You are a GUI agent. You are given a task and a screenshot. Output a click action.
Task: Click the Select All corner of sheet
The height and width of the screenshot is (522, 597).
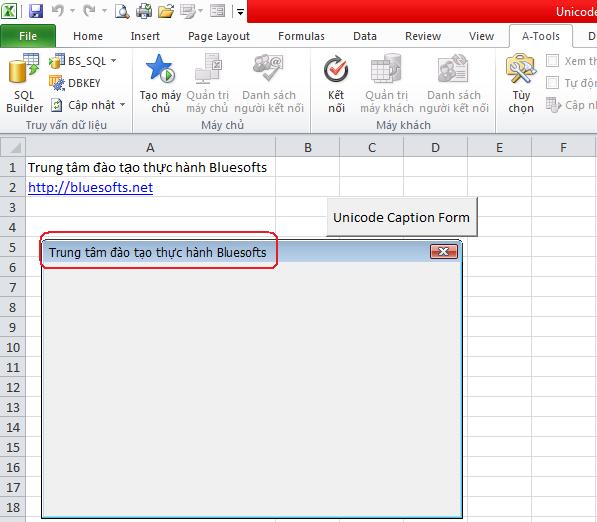13,147
